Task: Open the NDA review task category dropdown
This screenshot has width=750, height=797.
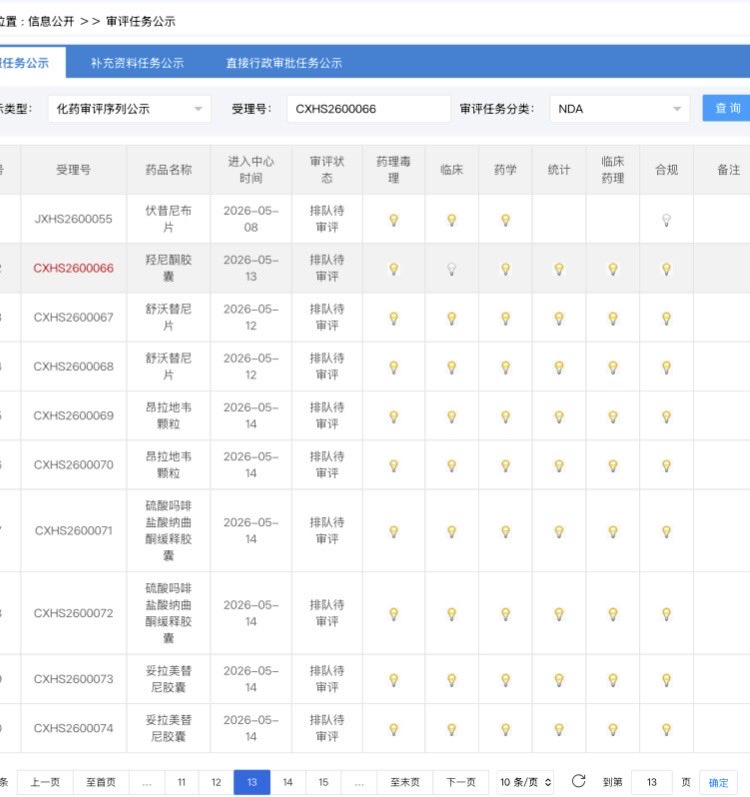Action: point(619,109)
